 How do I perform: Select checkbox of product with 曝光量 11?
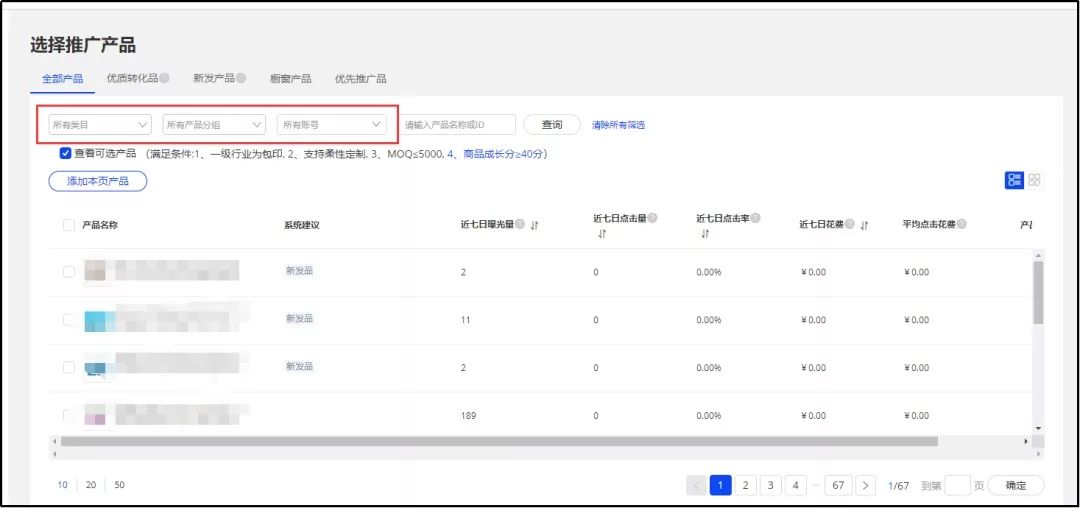tap(69, 319)
